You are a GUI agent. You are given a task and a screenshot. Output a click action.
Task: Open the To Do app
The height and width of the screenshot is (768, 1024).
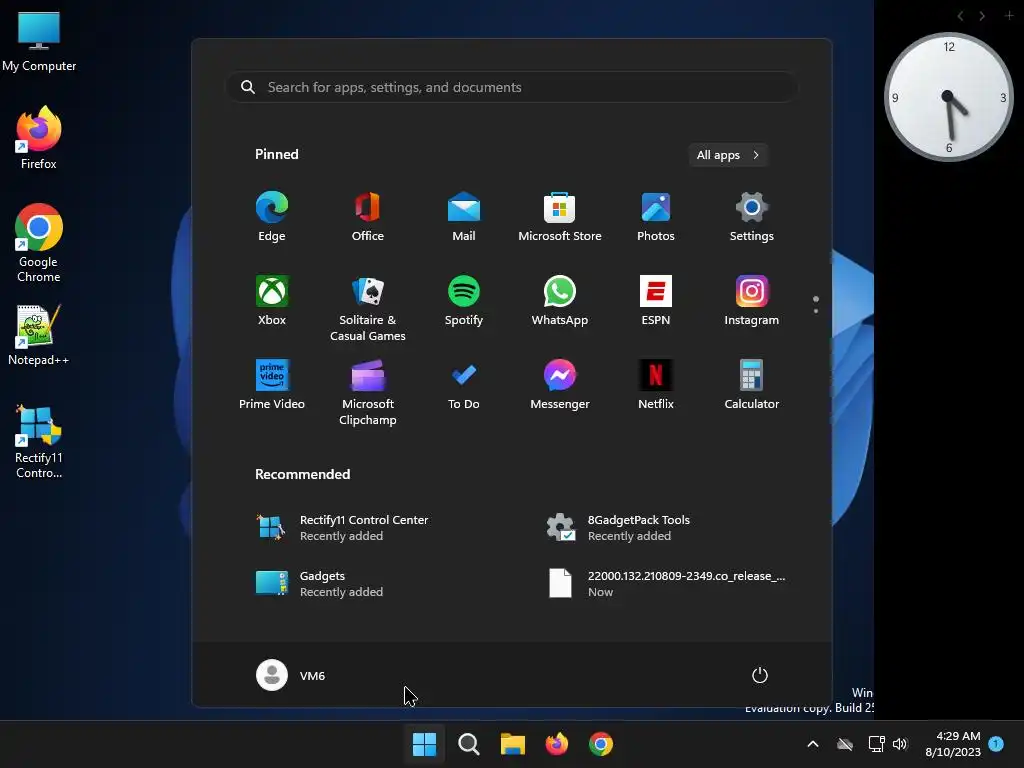click(464, 385)
